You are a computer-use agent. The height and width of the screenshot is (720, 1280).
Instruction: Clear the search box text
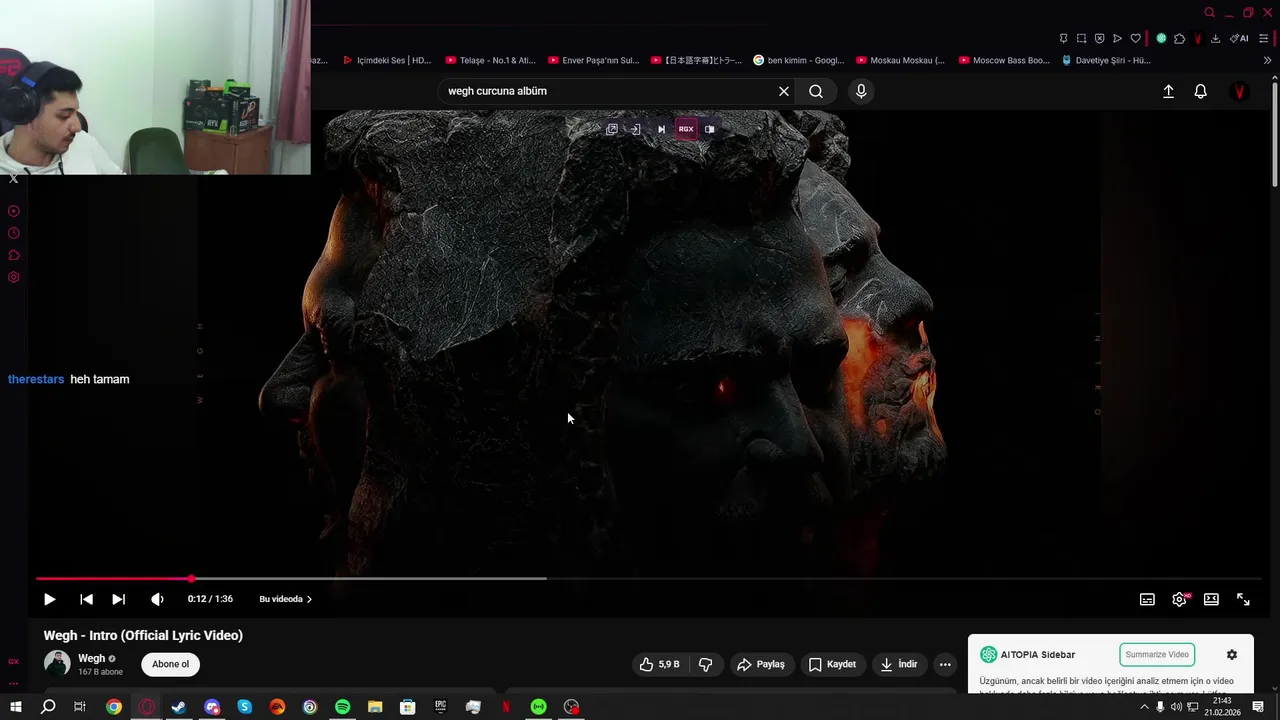point(784,91)
